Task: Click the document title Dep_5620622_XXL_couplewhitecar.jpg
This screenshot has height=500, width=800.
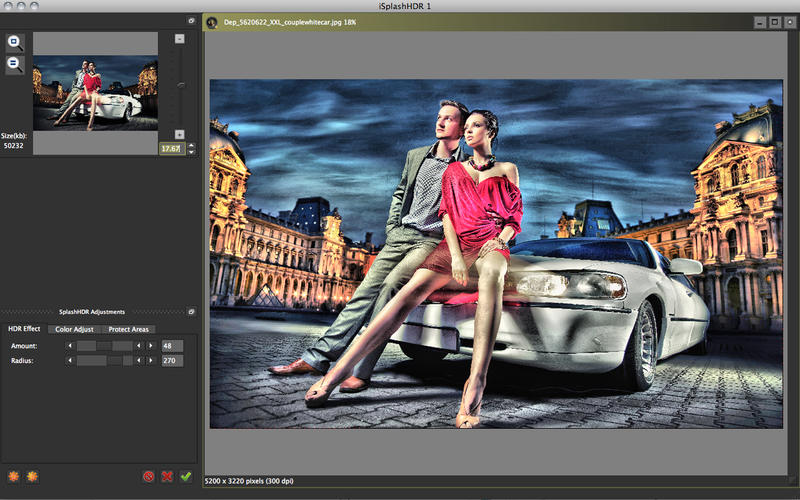Action: [283, 22]
